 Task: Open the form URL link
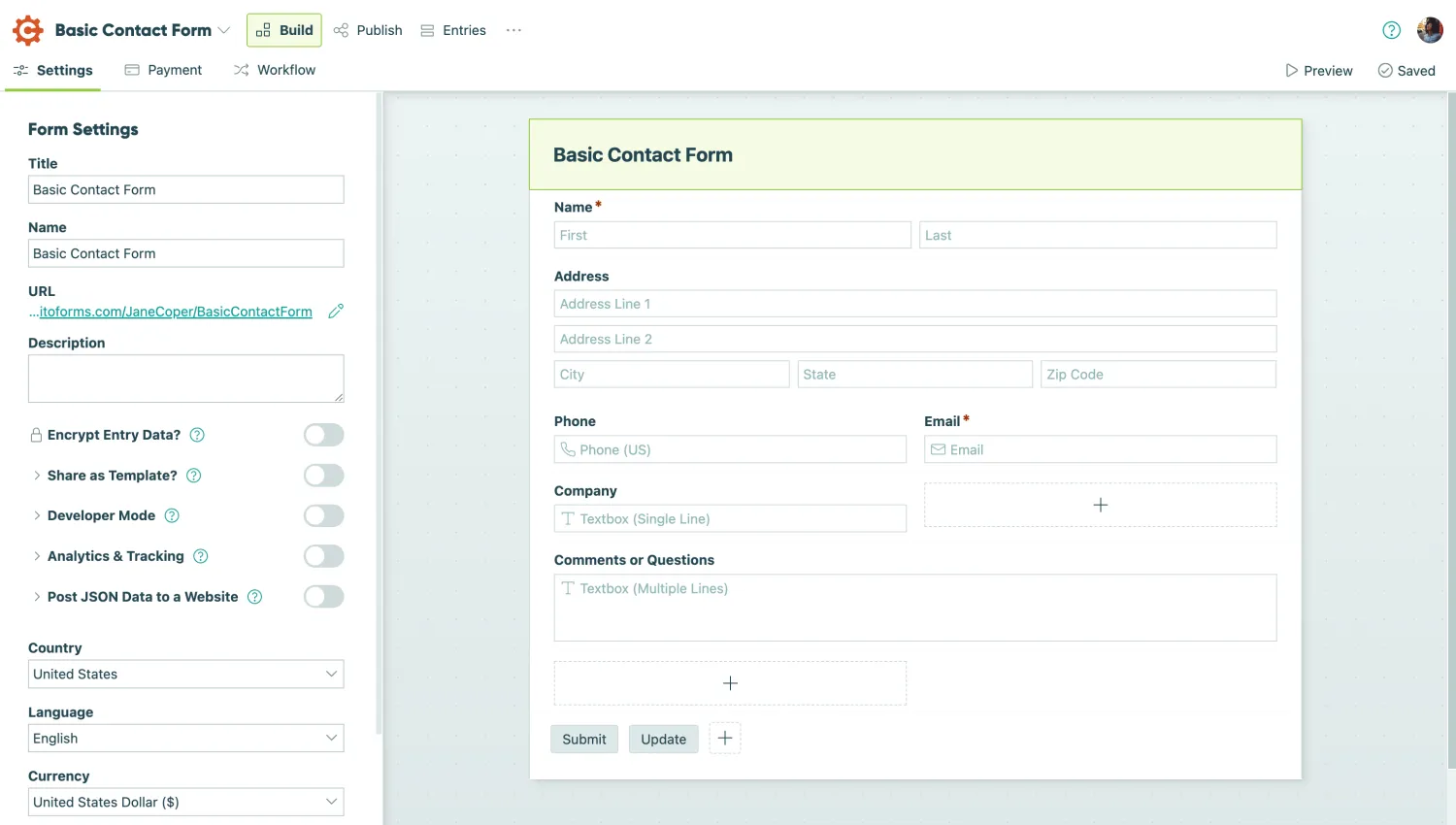(173, 311)
